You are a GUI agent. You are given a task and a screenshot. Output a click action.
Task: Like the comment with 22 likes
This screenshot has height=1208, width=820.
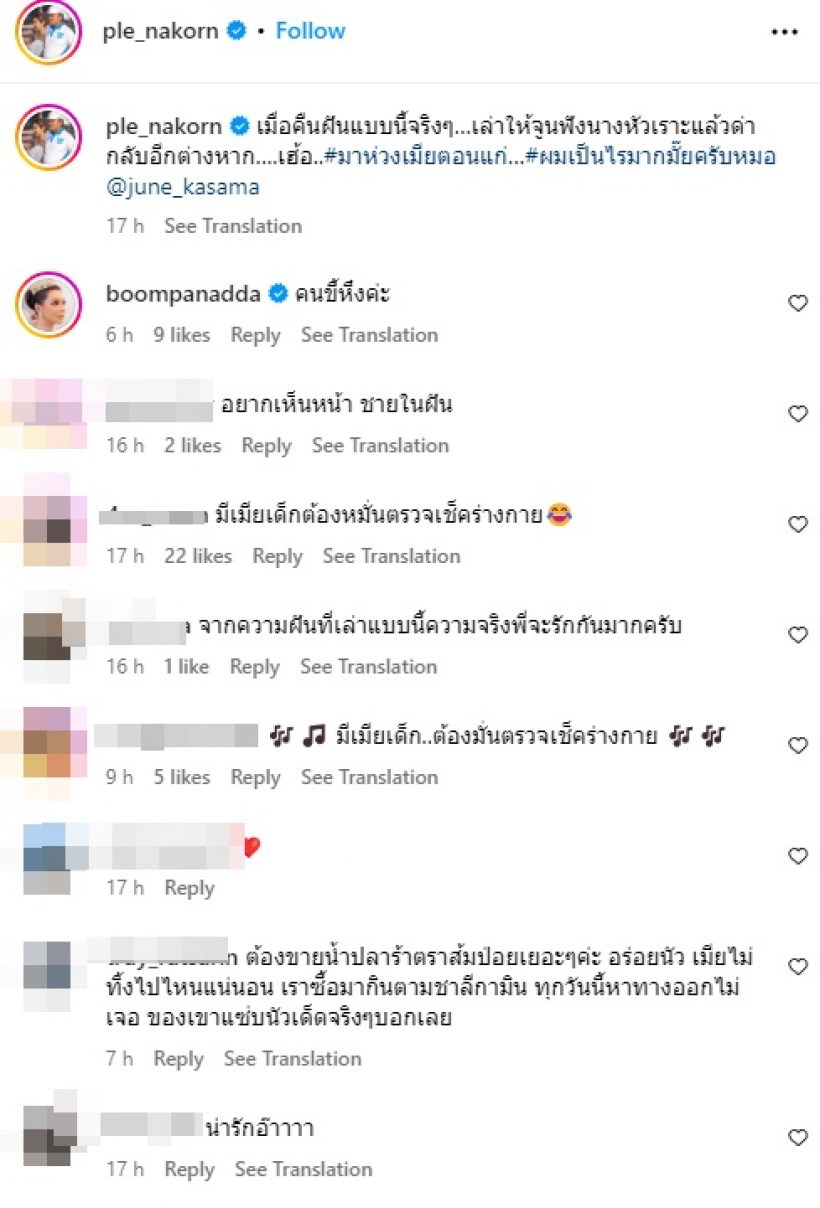(x=798, y=525)
